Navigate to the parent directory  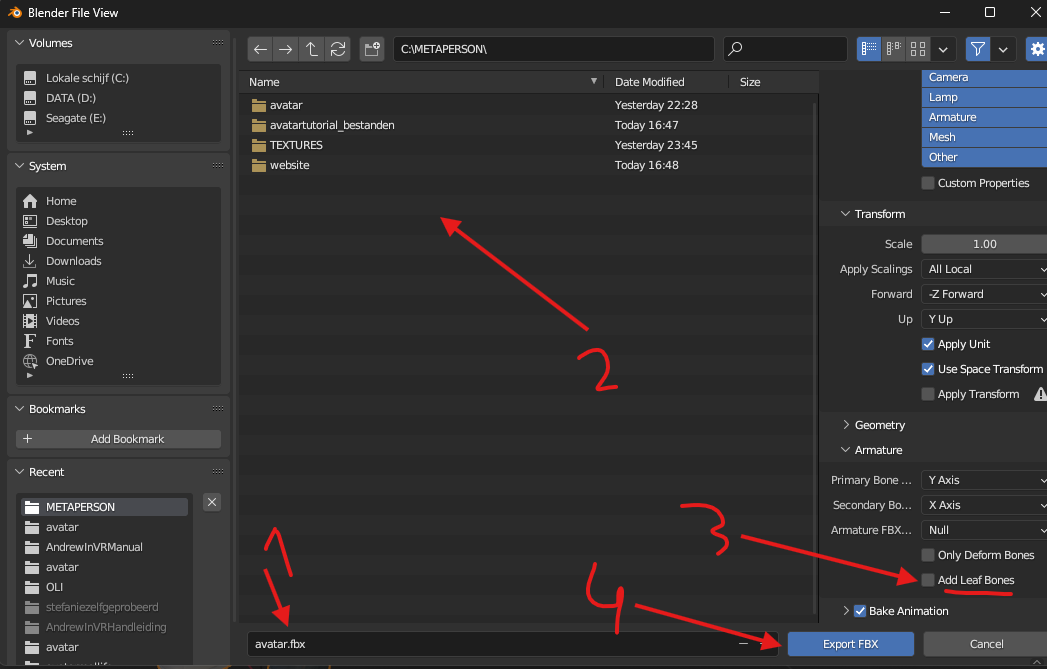point(311,49)
